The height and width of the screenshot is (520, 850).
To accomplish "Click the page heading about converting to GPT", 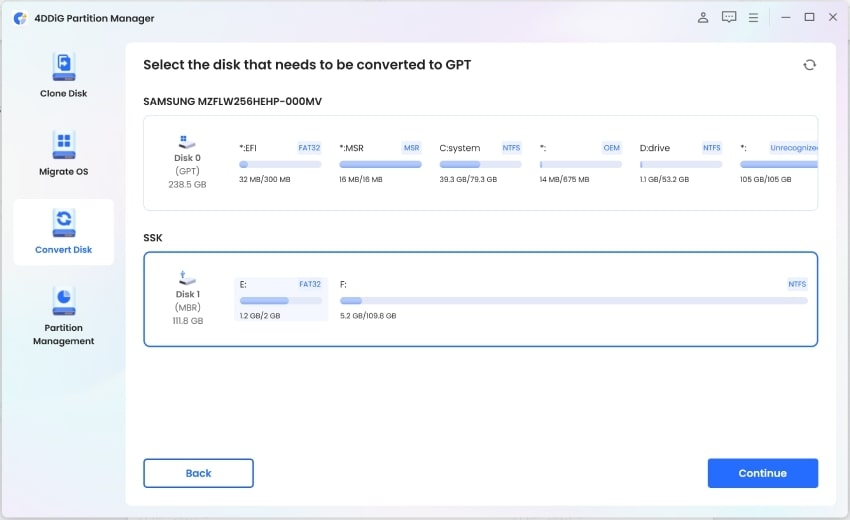I will (307, 65).
